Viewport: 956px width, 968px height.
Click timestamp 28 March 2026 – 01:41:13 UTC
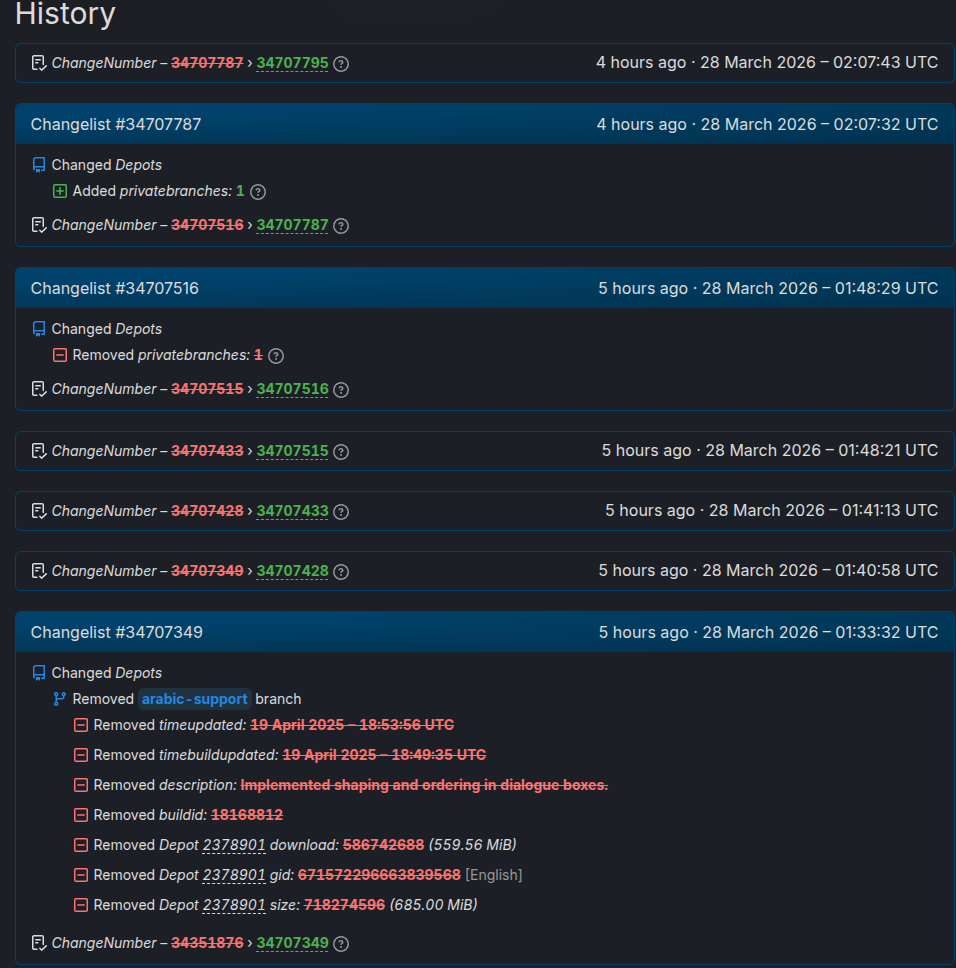point(823,510)
